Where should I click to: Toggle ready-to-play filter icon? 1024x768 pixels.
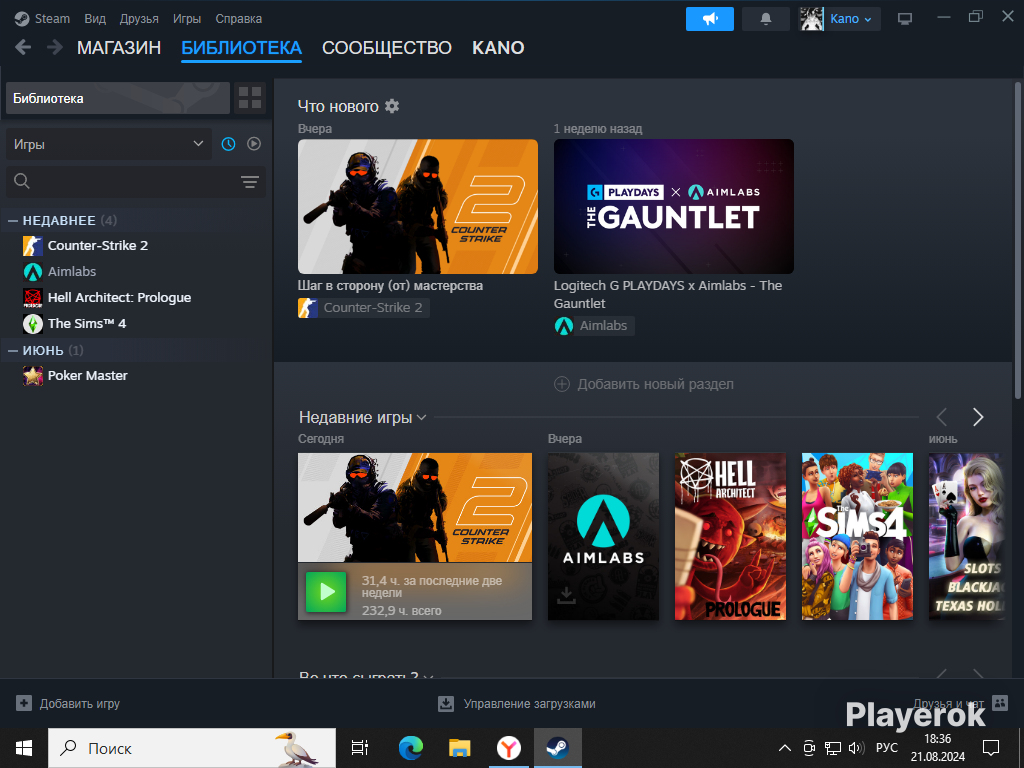(254, 144)
